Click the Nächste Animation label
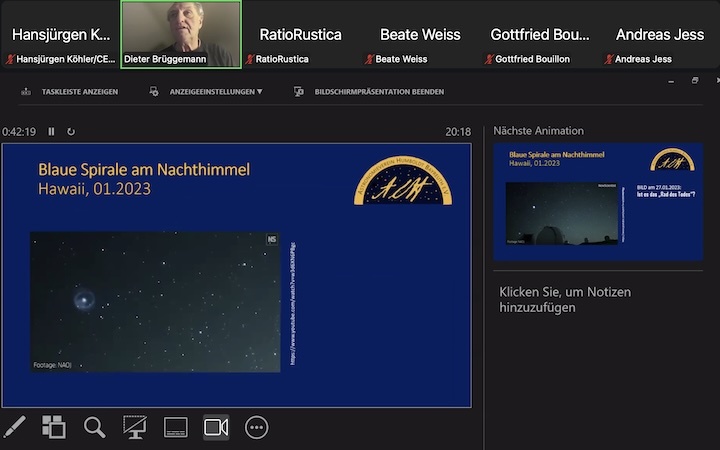The width and height of the screenshot is (720, 450). 539,131
